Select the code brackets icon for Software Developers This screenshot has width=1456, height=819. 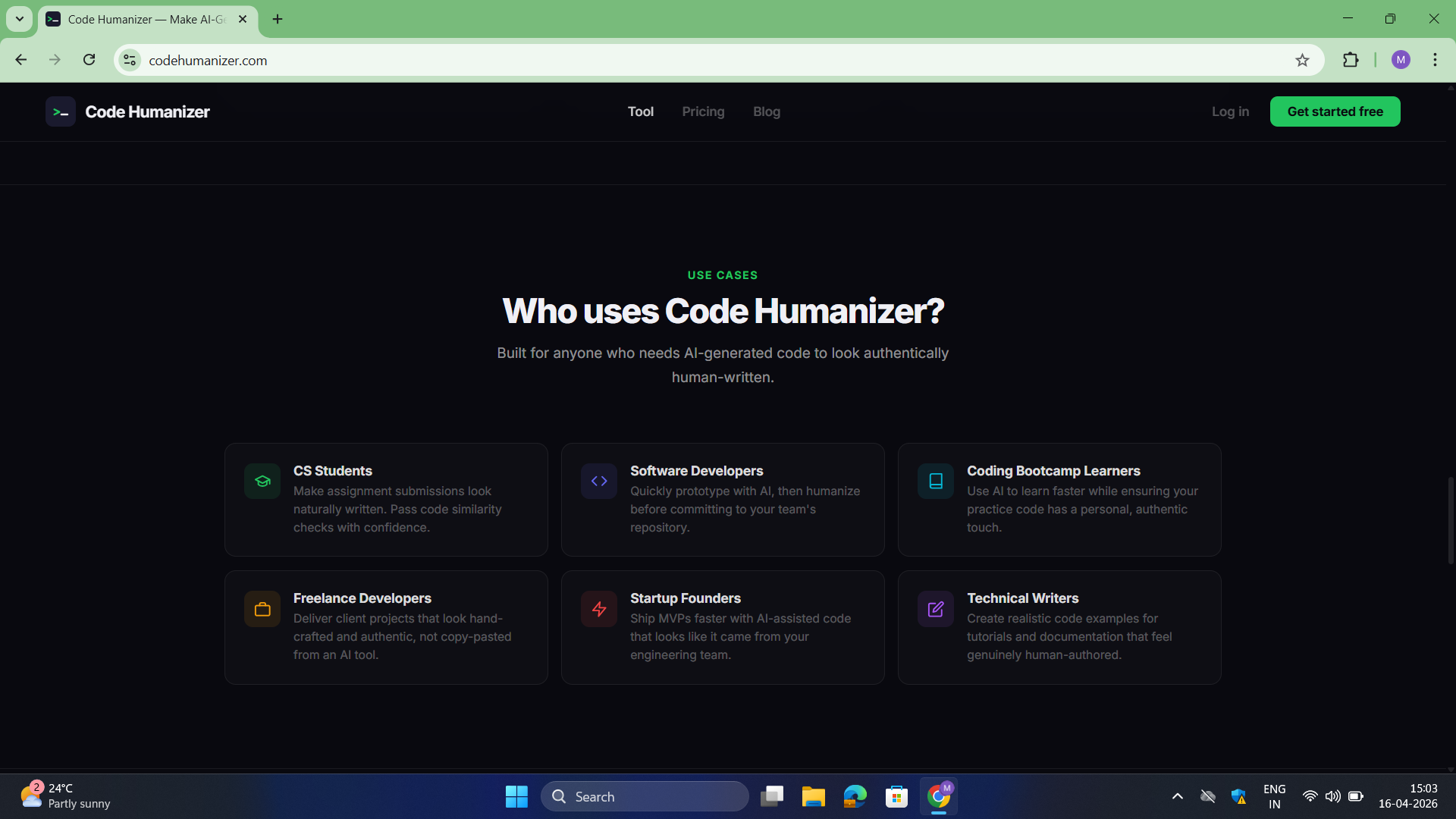(x=598, y=481)
